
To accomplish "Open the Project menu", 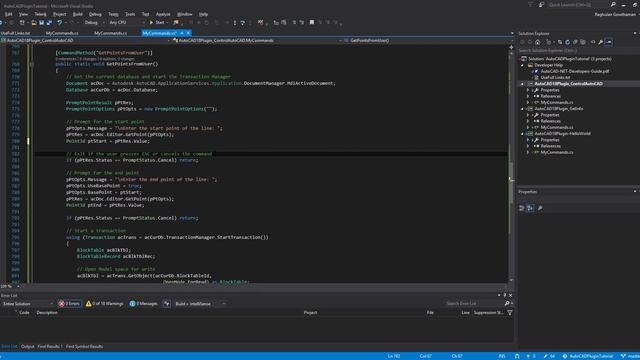I will pyautogui.click(x=60, y=14).
